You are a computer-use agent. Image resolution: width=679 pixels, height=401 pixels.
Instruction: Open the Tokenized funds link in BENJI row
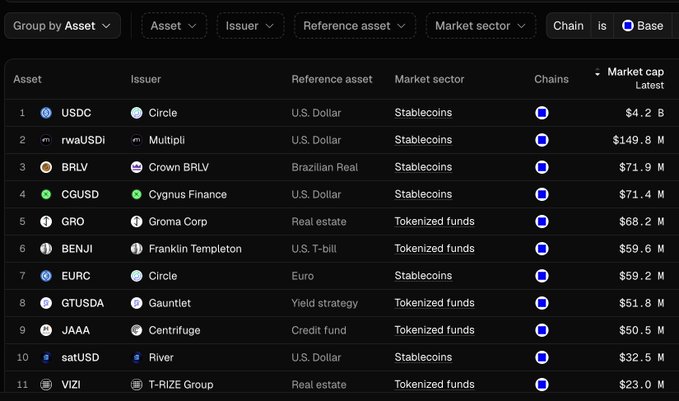(434, 249)
